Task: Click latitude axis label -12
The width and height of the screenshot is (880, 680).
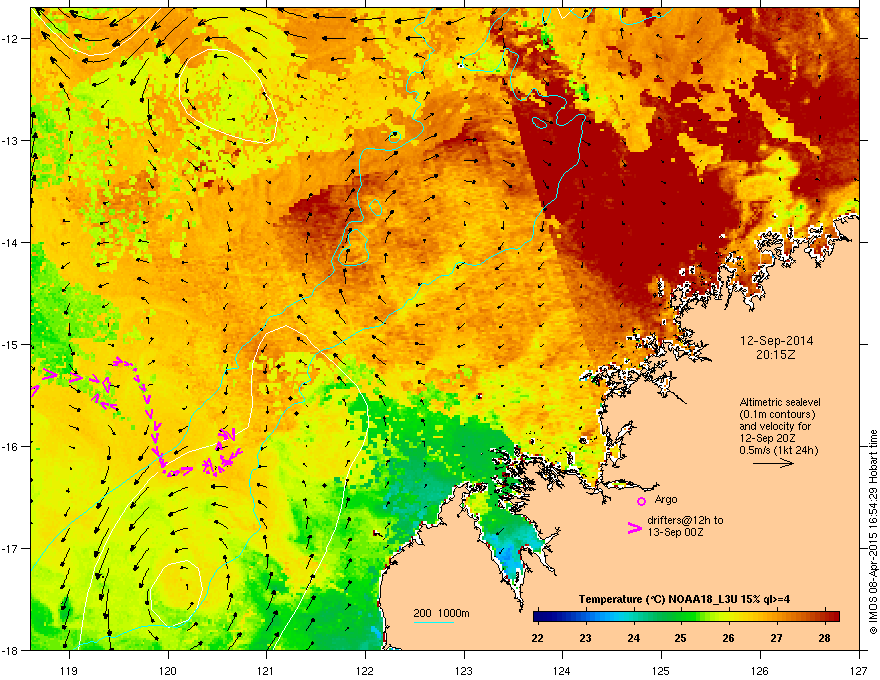Action: 10,39
